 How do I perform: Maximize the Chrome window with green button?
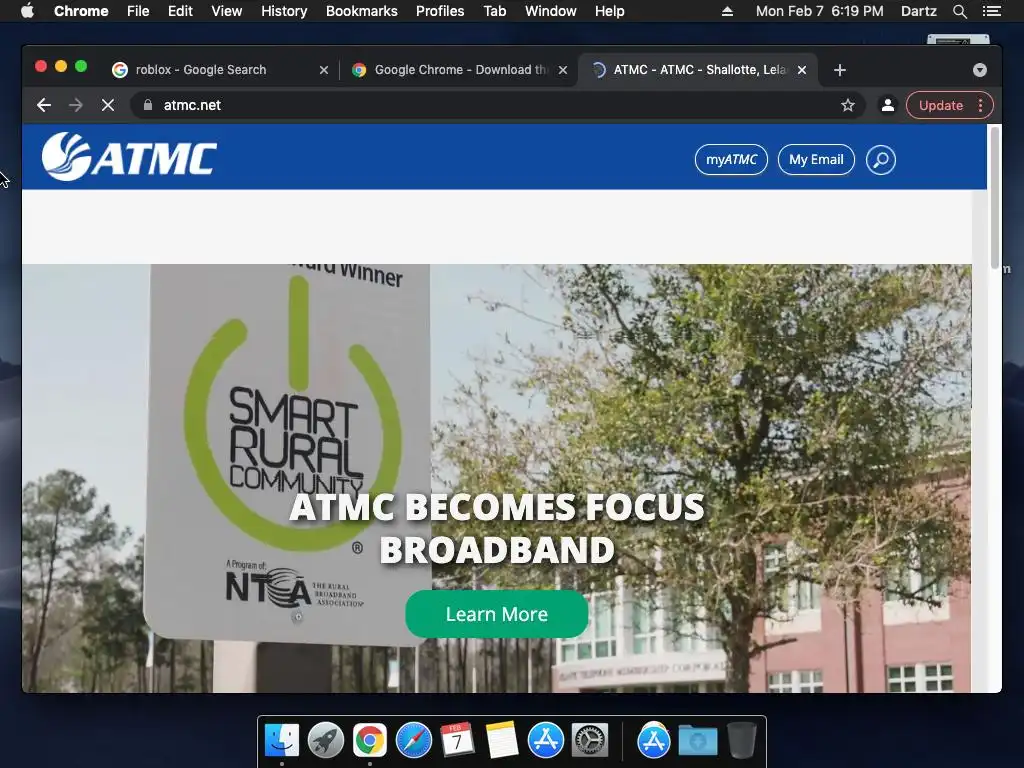(x=81, y=66)
